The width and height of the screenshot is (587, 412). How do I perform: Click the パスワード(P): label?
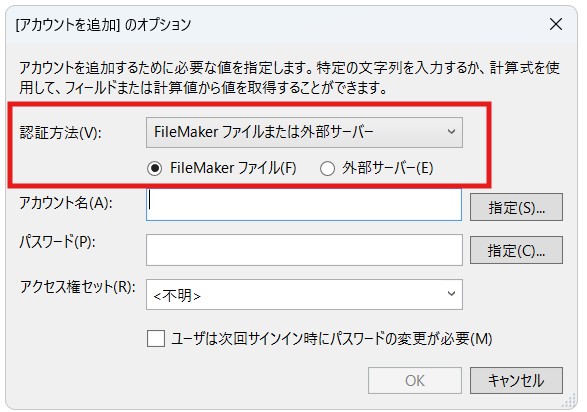tap(57, 242)
